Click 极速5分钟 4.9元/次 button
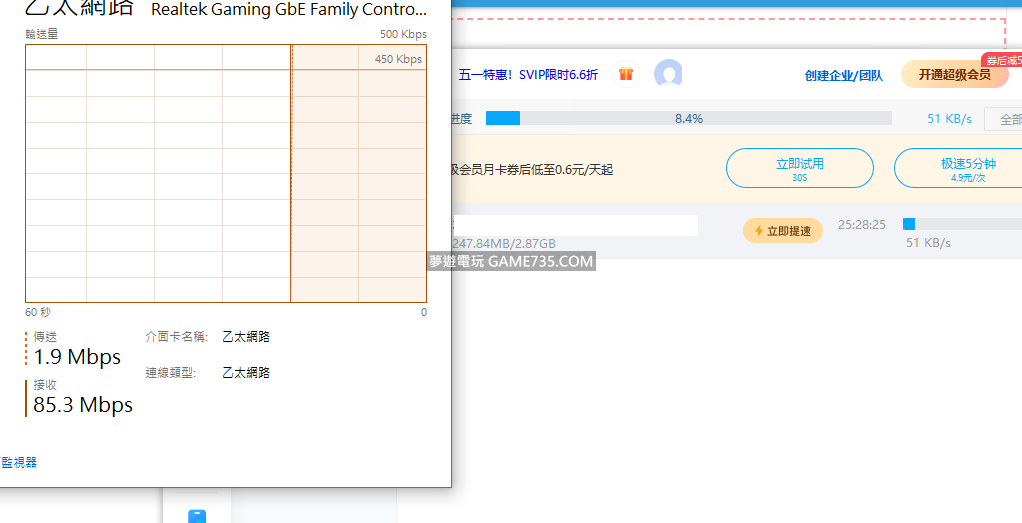The image size is (1022, 523). 958,168
